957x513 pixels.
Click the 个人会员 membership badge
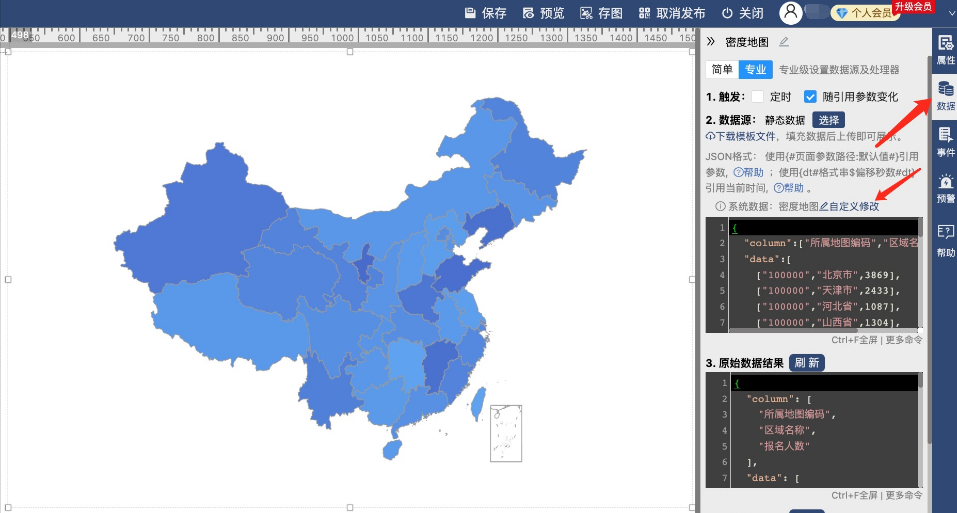tap(865, 13)
